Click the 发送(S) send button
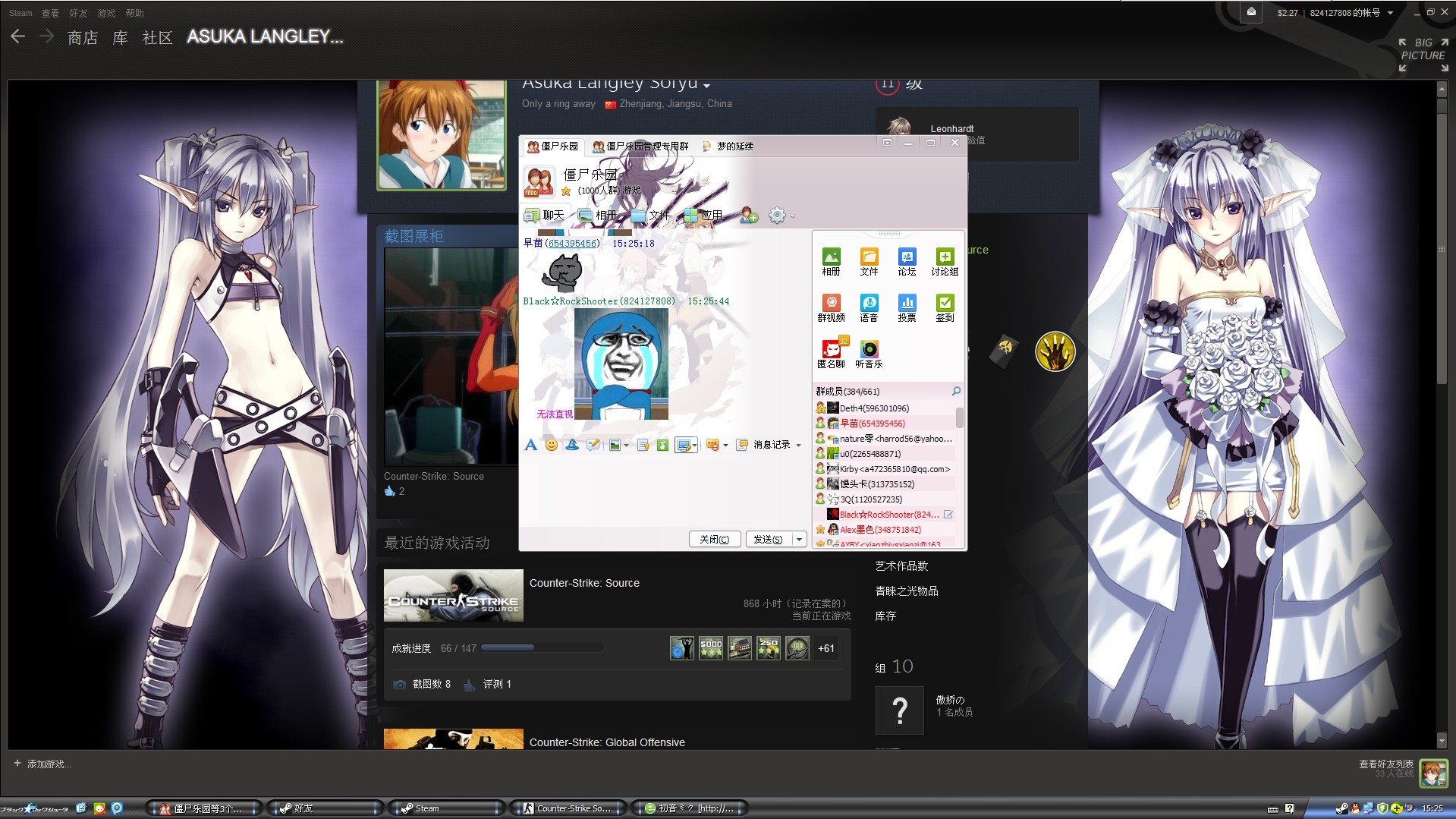Screen dimensions: 1456x819 [768, 540]
